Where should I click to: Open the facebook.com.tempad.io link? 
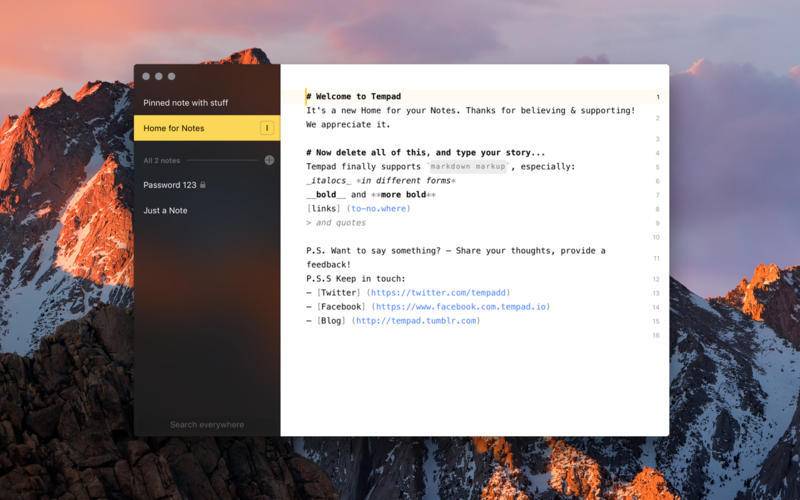pyautogui.click(x=461, y=307)
